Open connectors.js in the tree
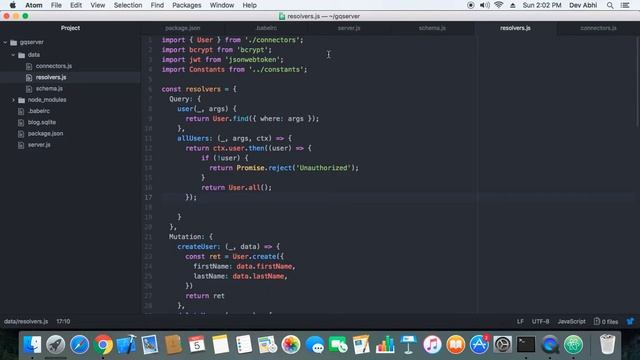This screenshot has height=360, width=640. click(53, 66)
